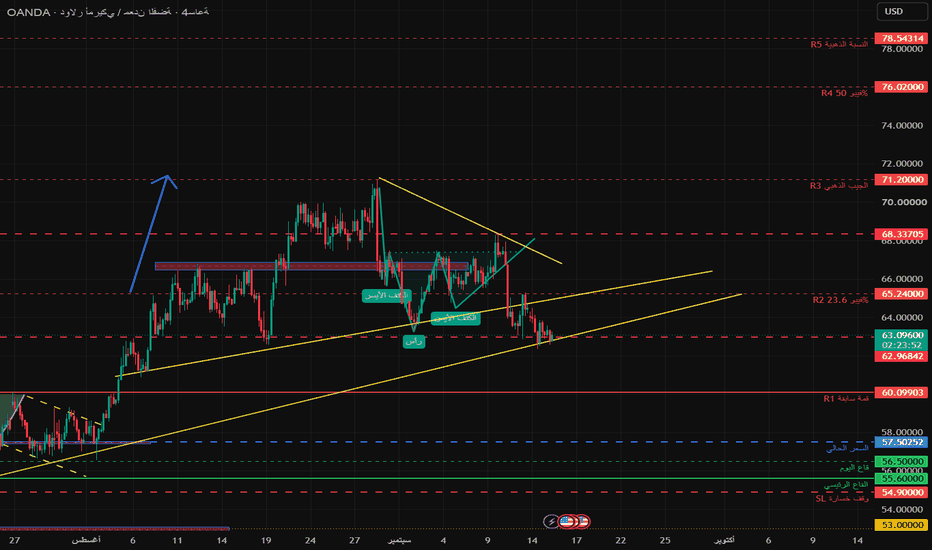
Task: Click the R1 قمة سابقة line label
Action: [846, 398]
